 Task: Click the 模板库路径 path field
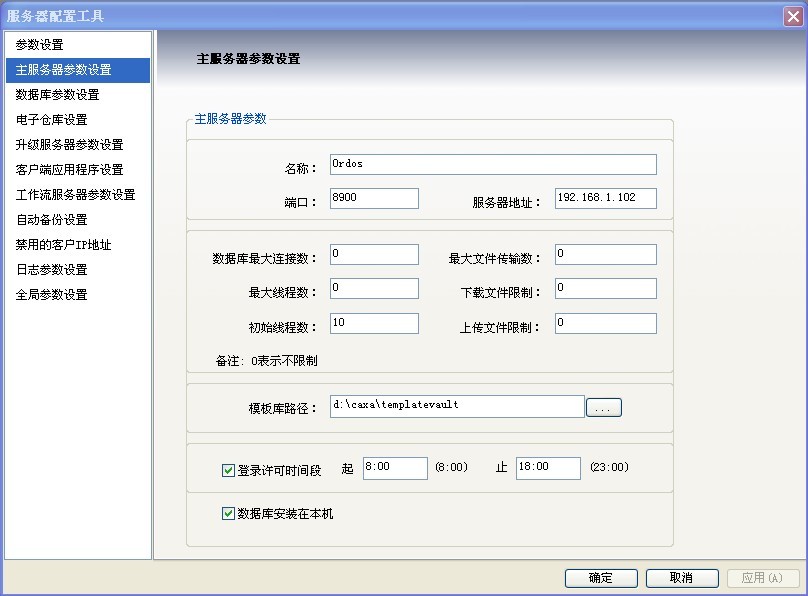click(457, 406)
